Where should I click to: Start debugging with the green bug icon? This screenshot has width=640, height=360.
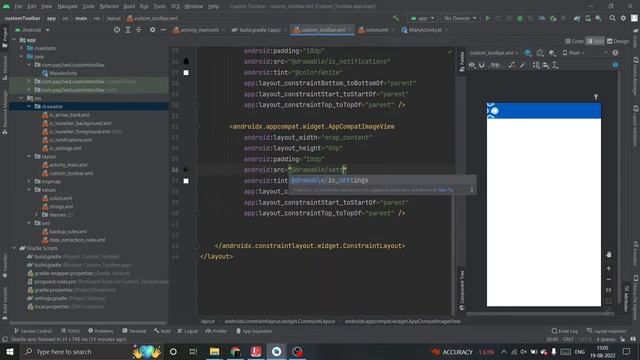[x=520, y=18]
